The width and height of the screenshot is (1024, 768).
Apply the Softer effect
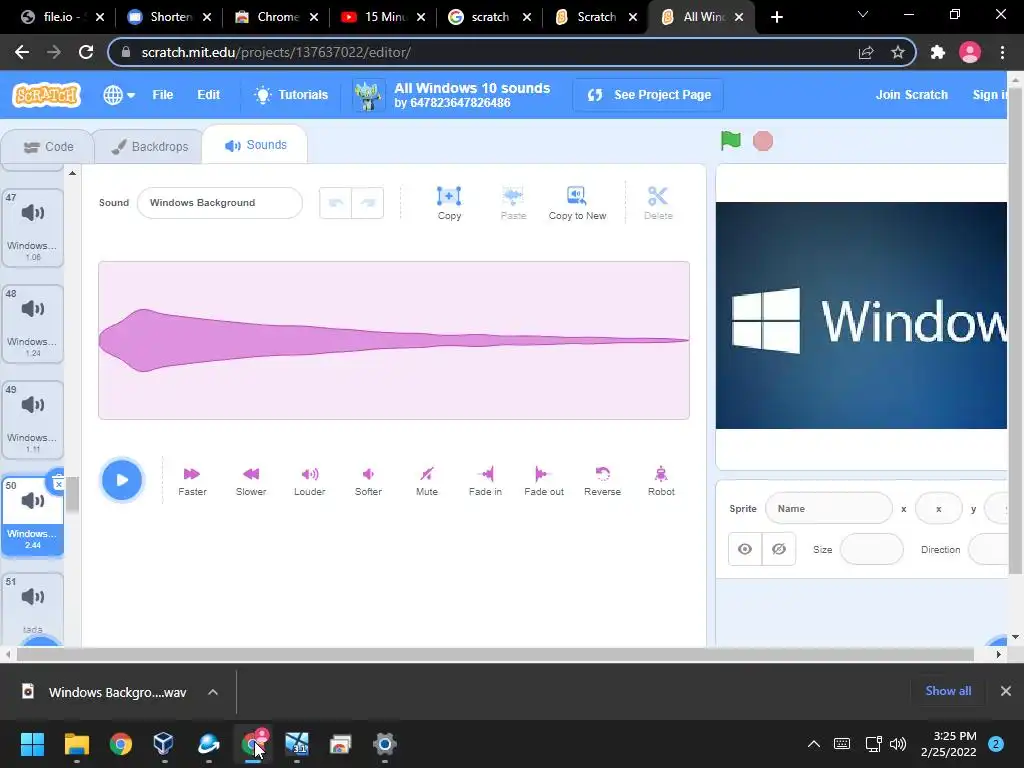(x=368, y=481)
